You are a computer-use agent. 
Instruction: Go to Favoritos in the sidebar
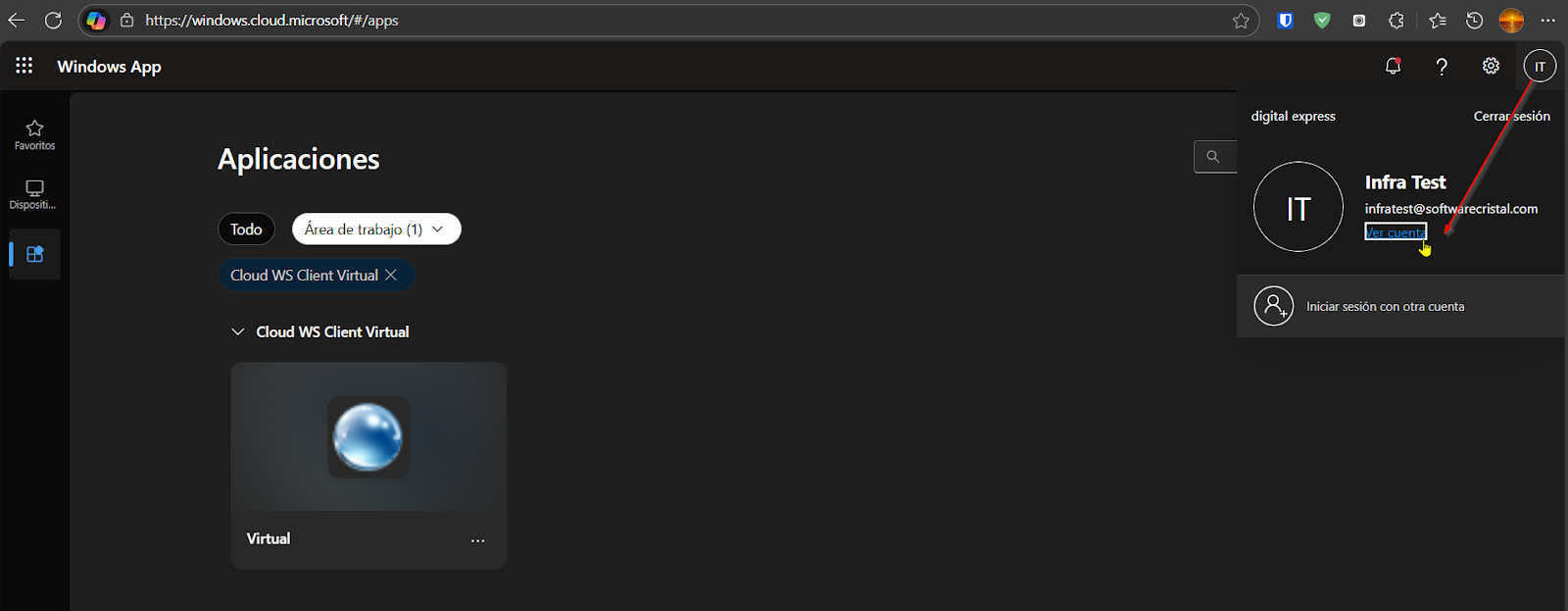[34, 135]
